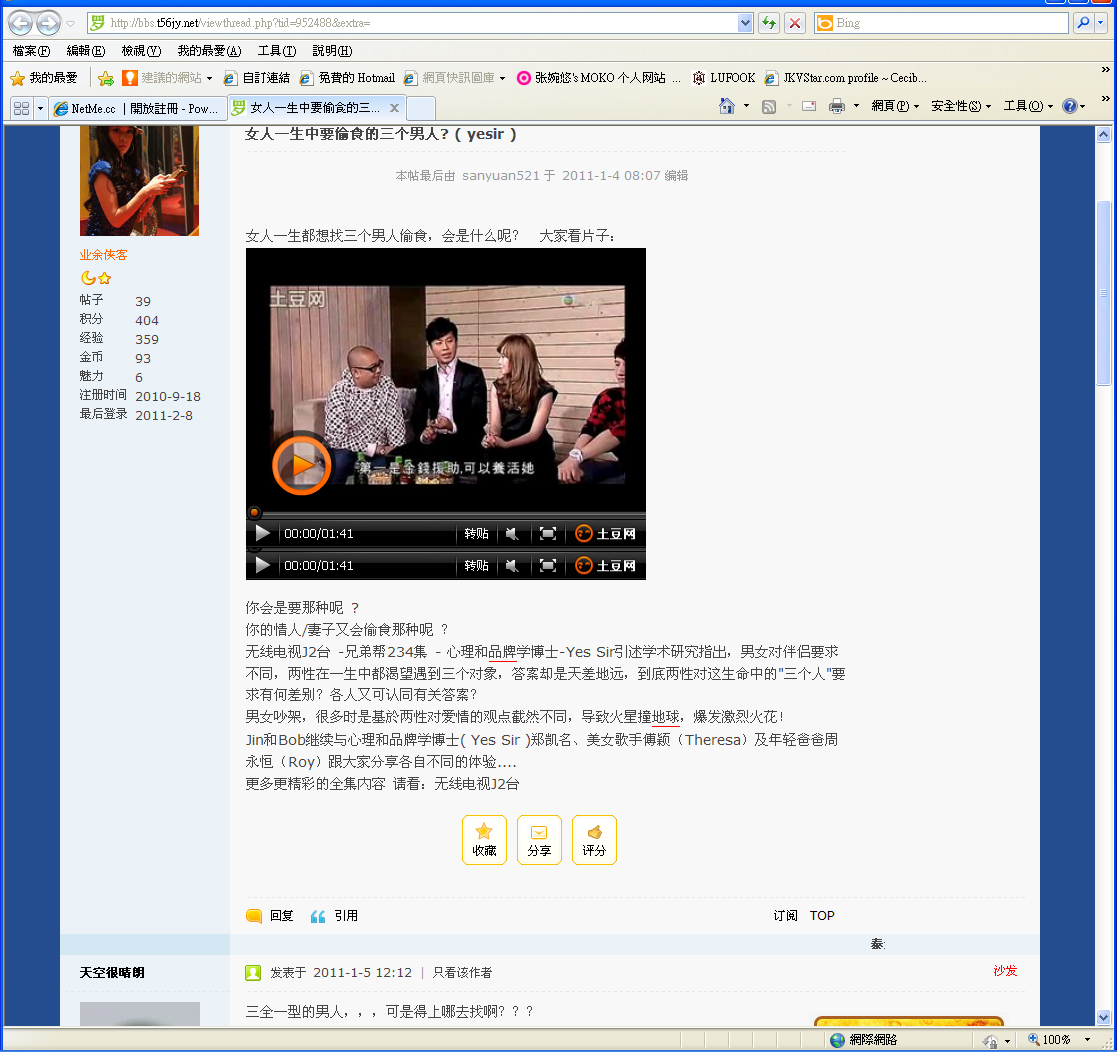Click the 收藏 star icon below post
The width and height of the screenshot is (1117, 1052).
484,839
